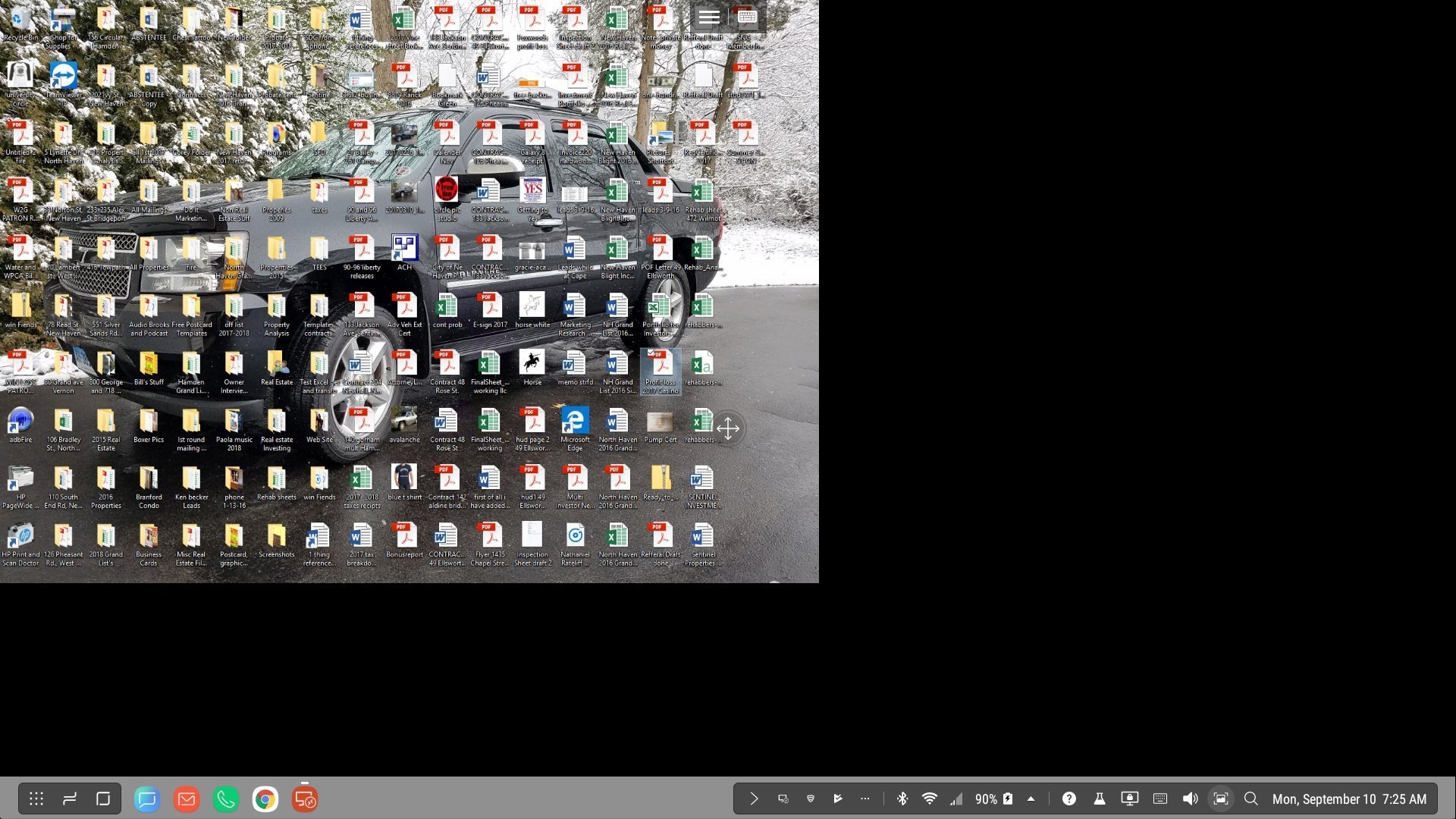Select the TeamViewer desktop shortcut

click(64, 81)
